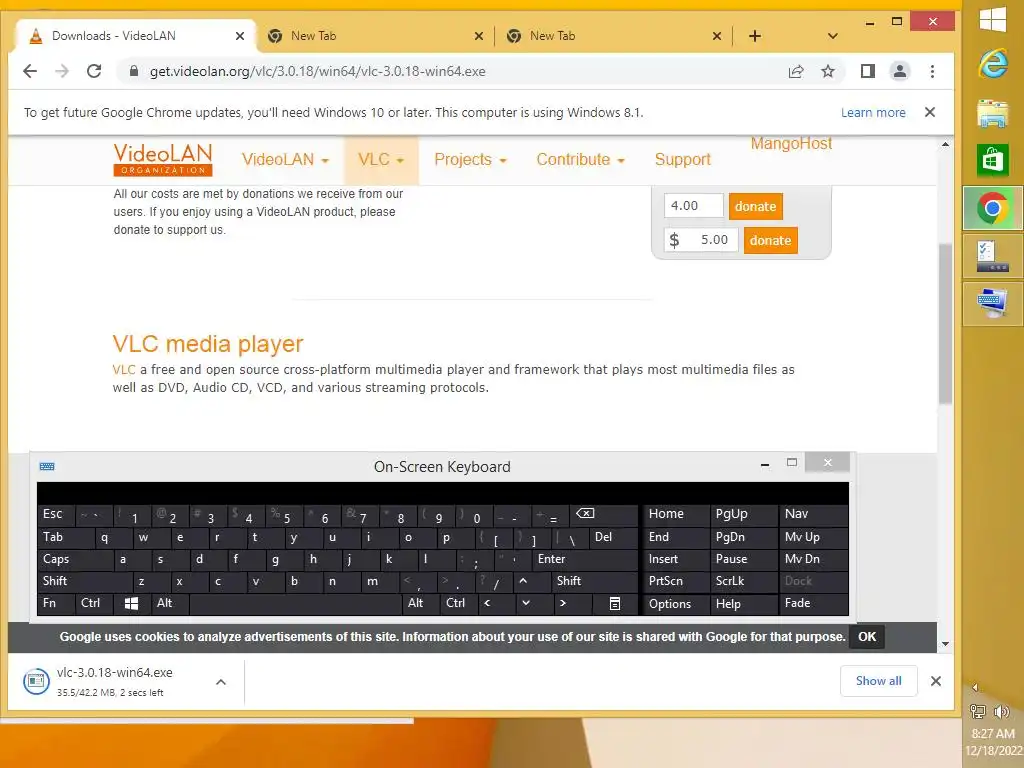Image resolution: width=1024 pixels, height=768 pixels.
Task: Toggle right Shift key on keyboard
Action: tap(594, 581)
